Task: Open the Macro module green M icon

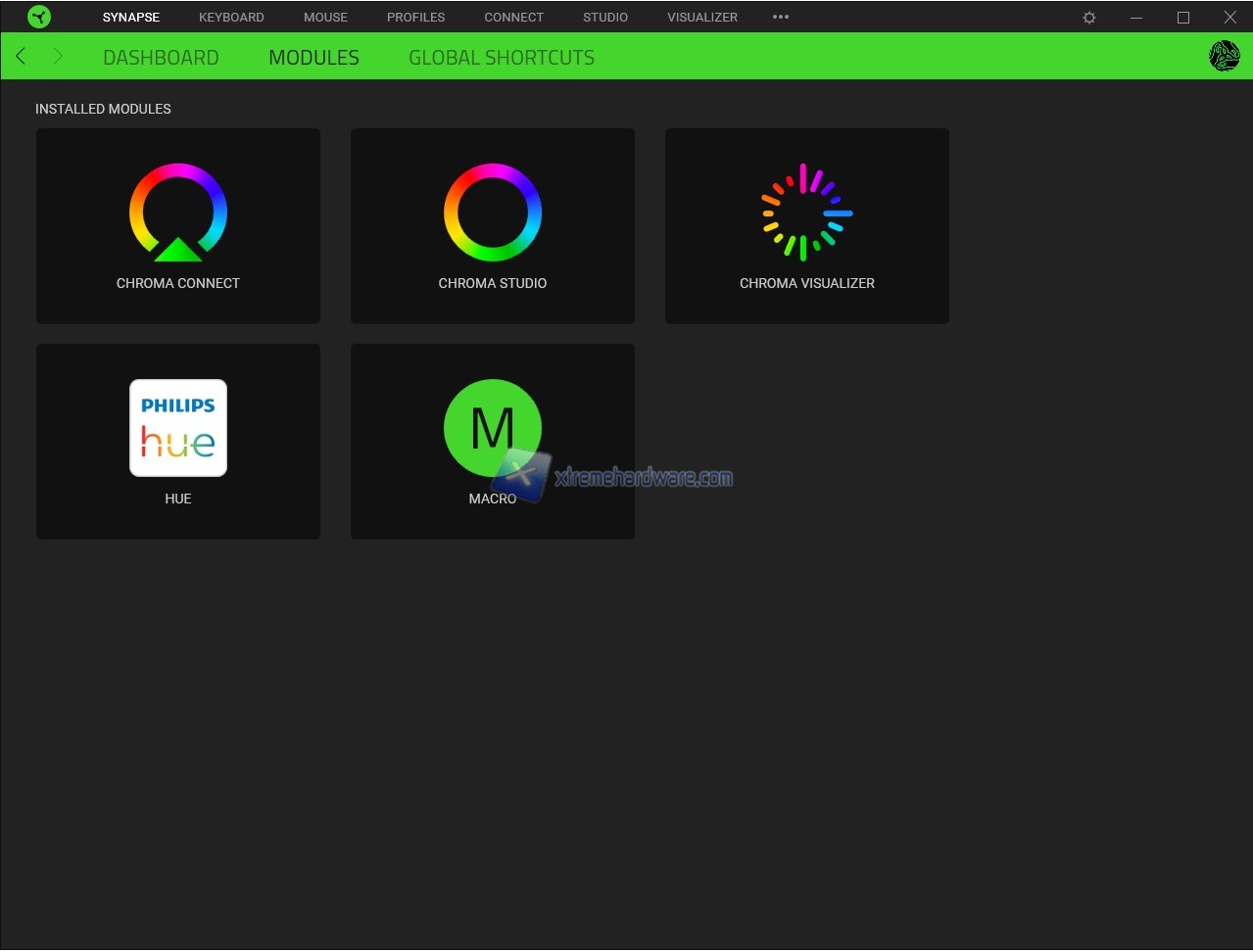Action: [493, 428]
